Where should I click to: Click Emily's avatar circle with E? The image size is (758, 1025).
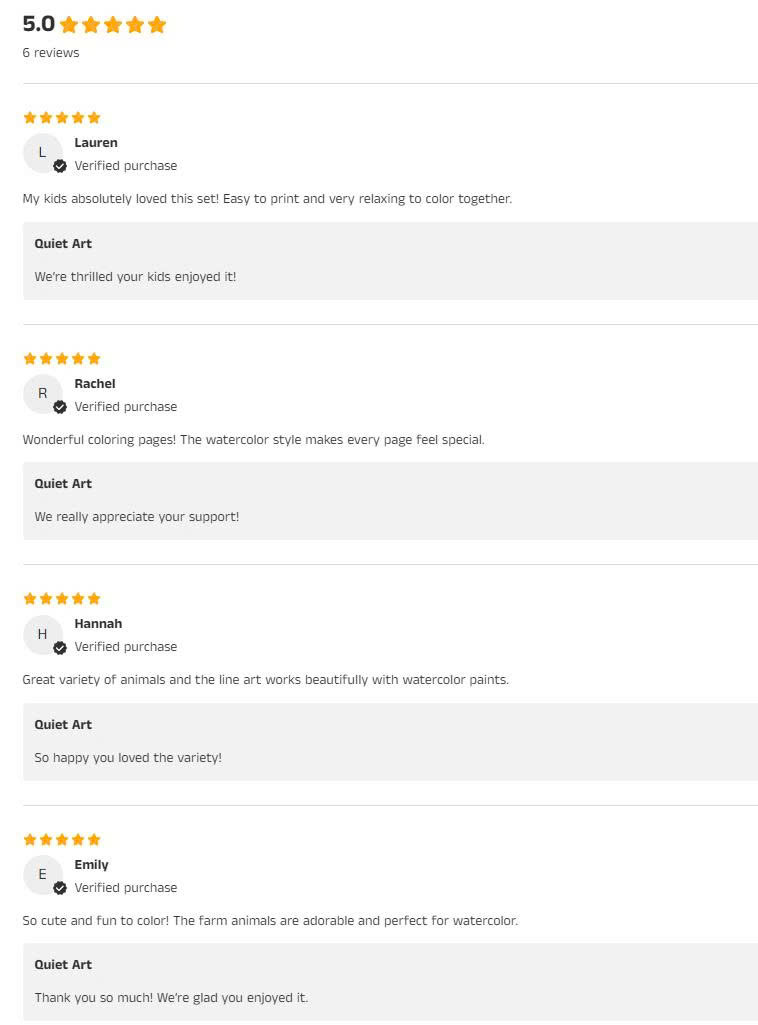tap(41, 874)
